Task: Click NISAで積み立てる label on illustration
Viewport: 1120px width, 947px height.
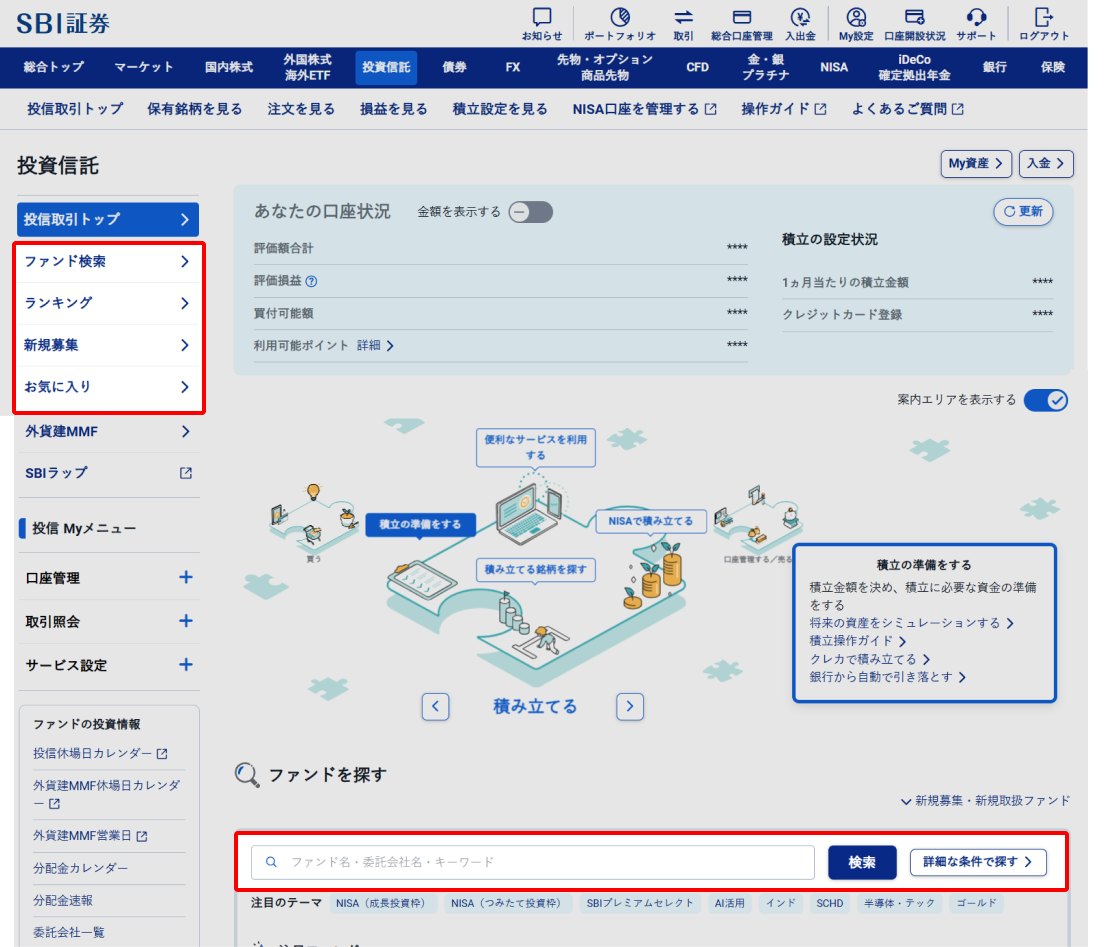Action: pyautogui.click(x=651, y=521)
